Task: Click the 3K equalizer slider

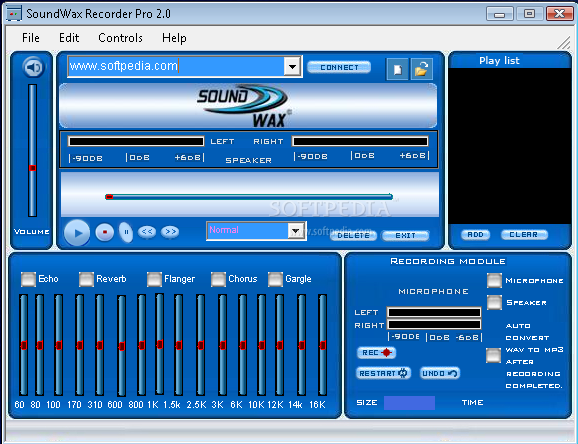Action: tap(222, 345)
